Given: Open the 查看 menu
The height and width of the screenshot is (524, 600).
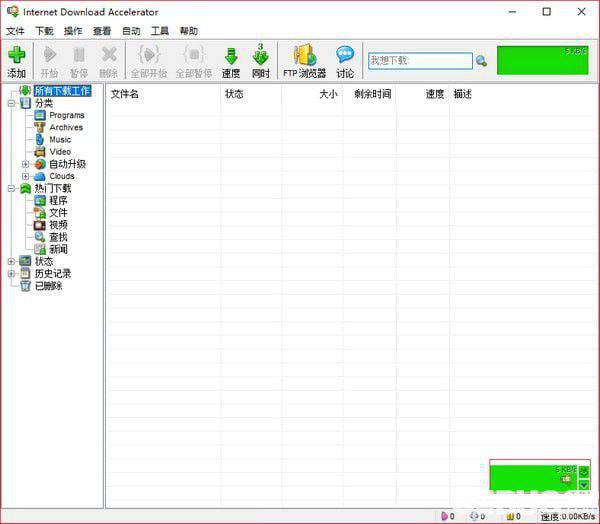Looking at the screenshot, I should pyautogui.click(x=102, y=31).
